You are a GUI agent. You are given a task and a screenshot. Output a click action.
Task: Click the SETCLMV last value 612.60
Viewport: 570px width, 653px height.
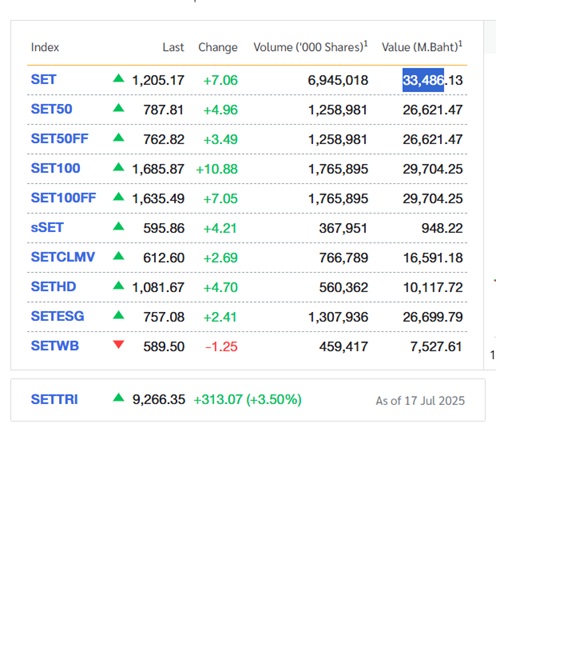point(164,257)
